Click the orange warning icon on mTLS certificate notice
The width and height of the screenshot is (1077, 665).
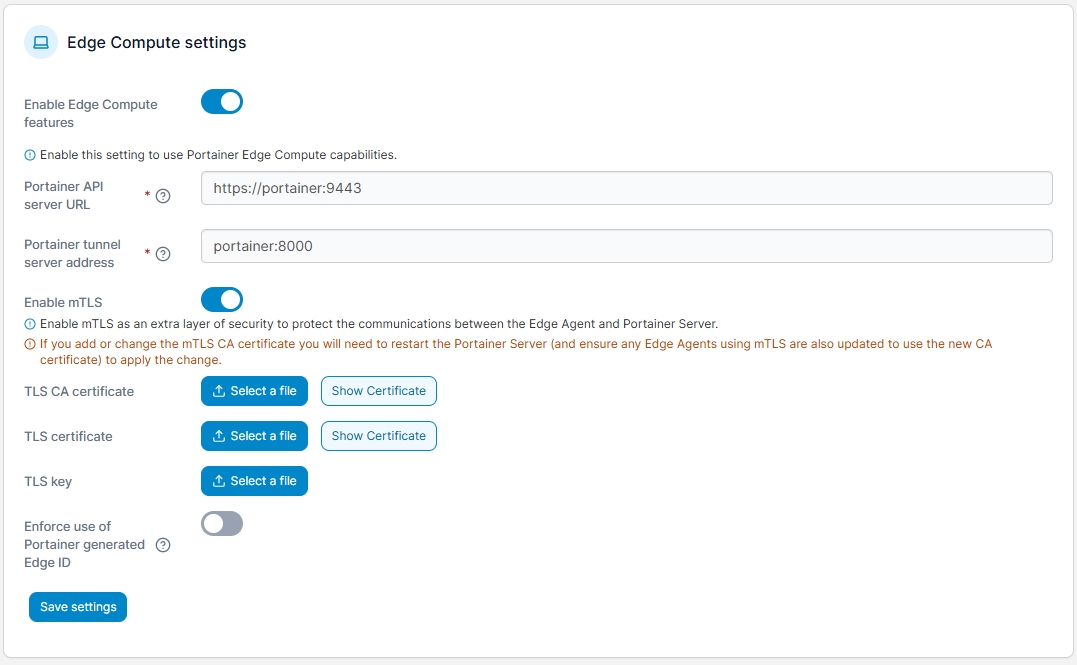(x=30, y=344)
